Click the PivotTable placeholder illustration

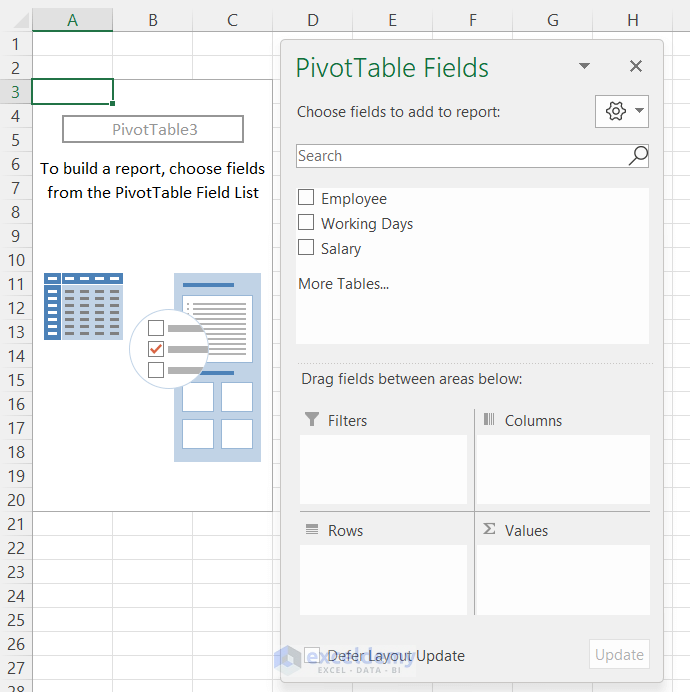click(152, 367)
